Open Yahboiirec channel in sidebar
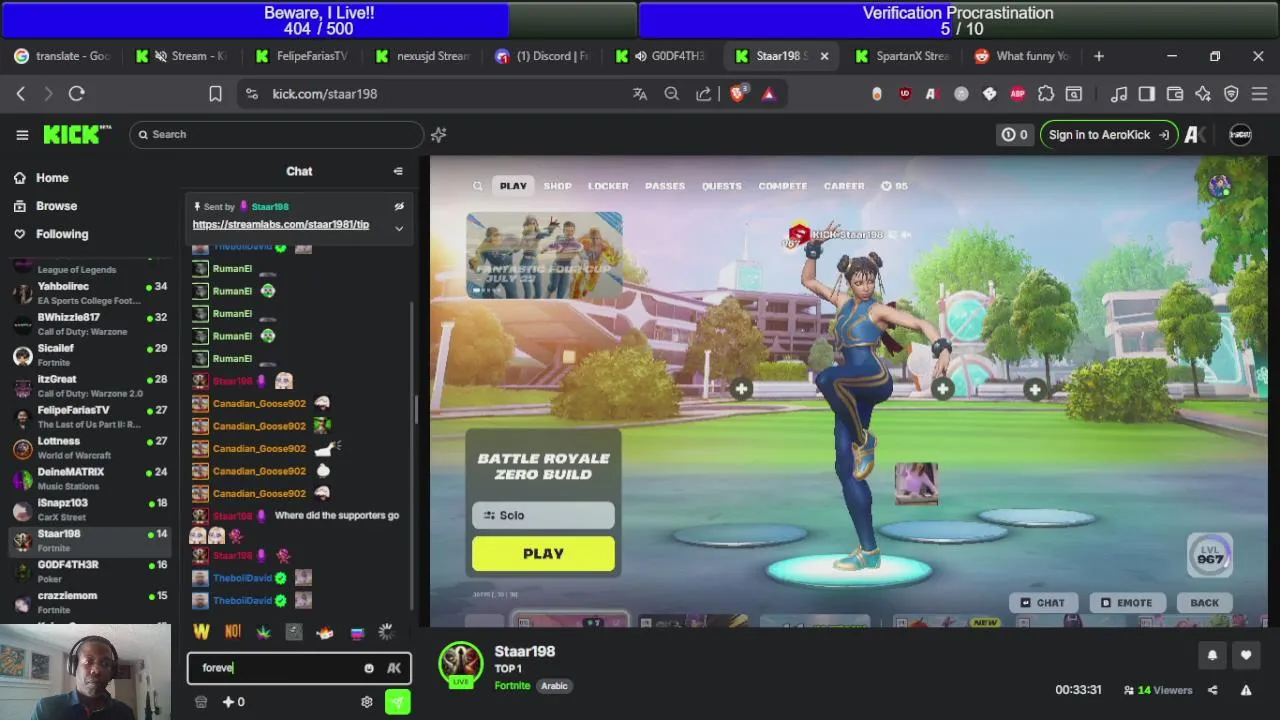Screen dimensions: 1280x720 pyautogui.click(x=90, y=293)
